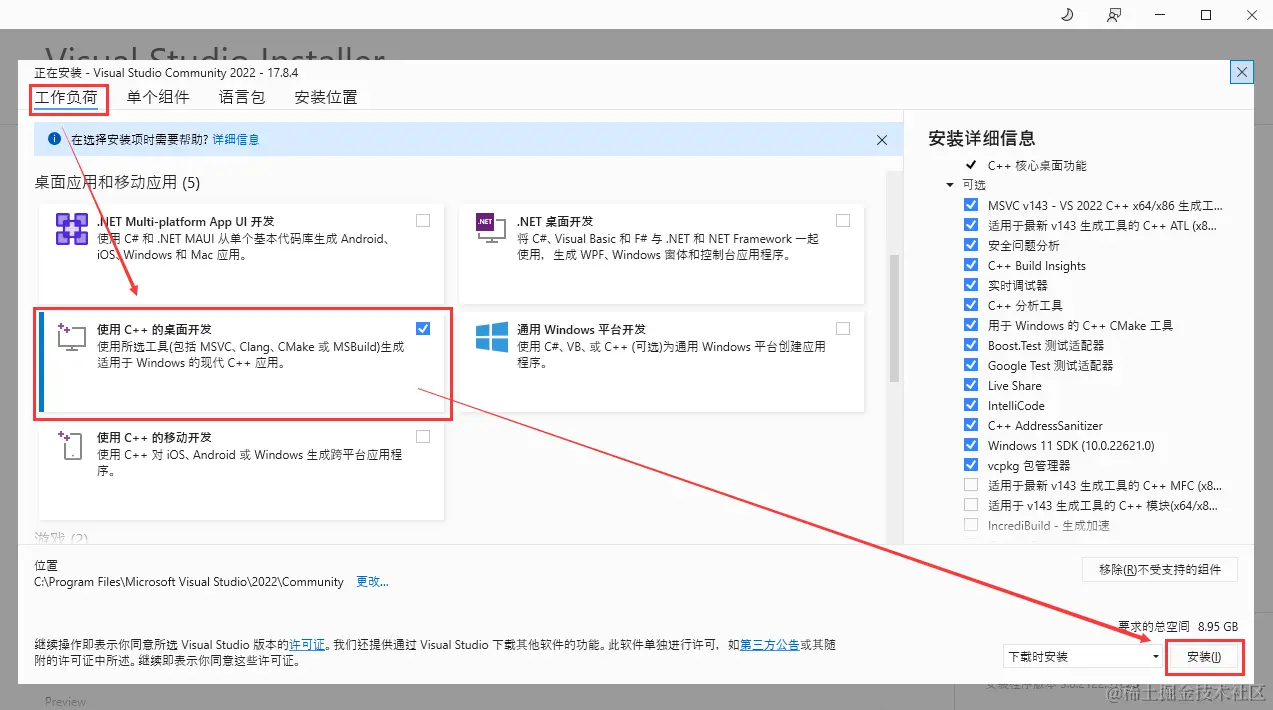Open the 下载时安装 dropdown
The height and width of the screenshot is (710, 1273).
(1084, 656)
